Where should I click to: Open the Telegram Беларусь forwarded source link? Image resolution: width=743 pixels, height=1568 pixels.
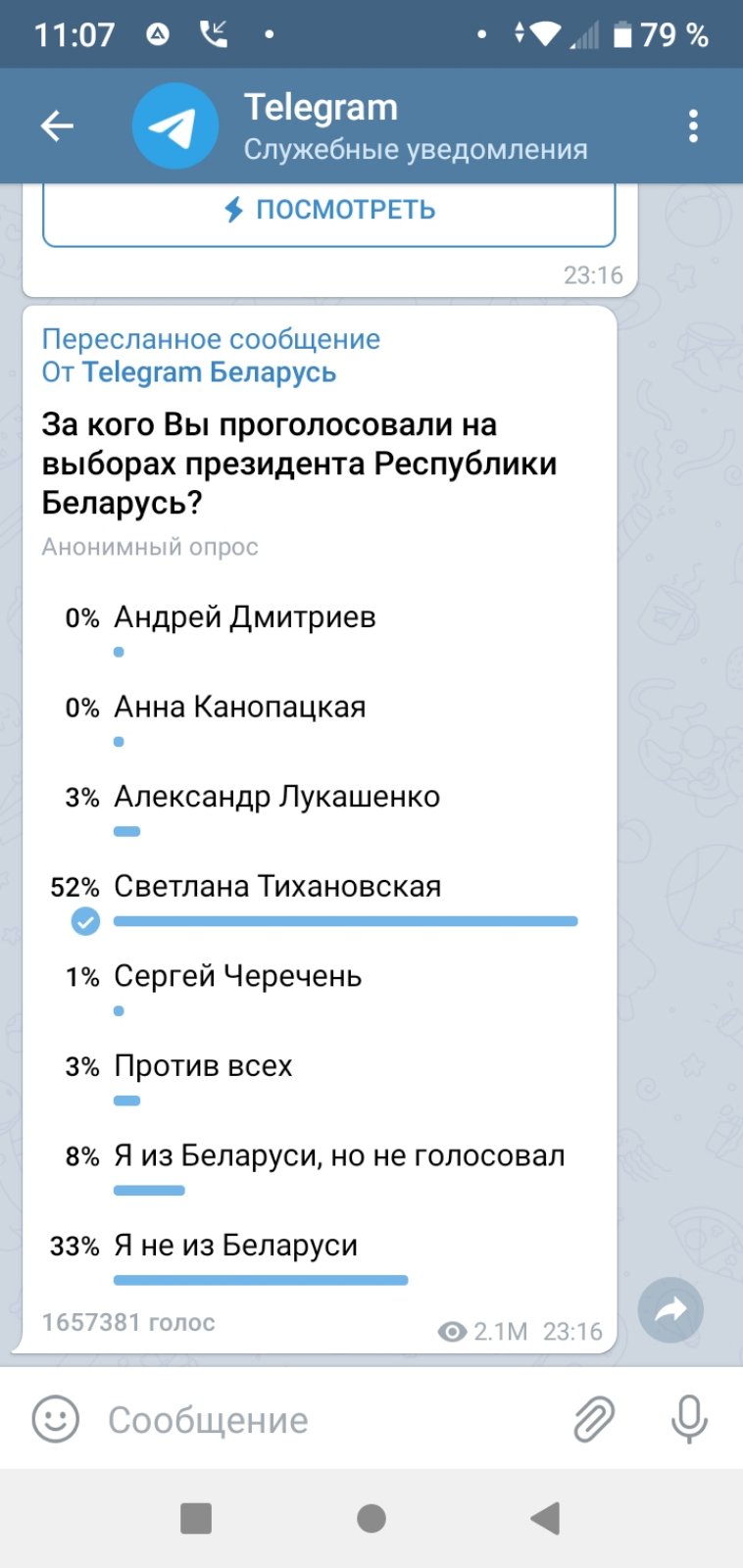[209, 372]
